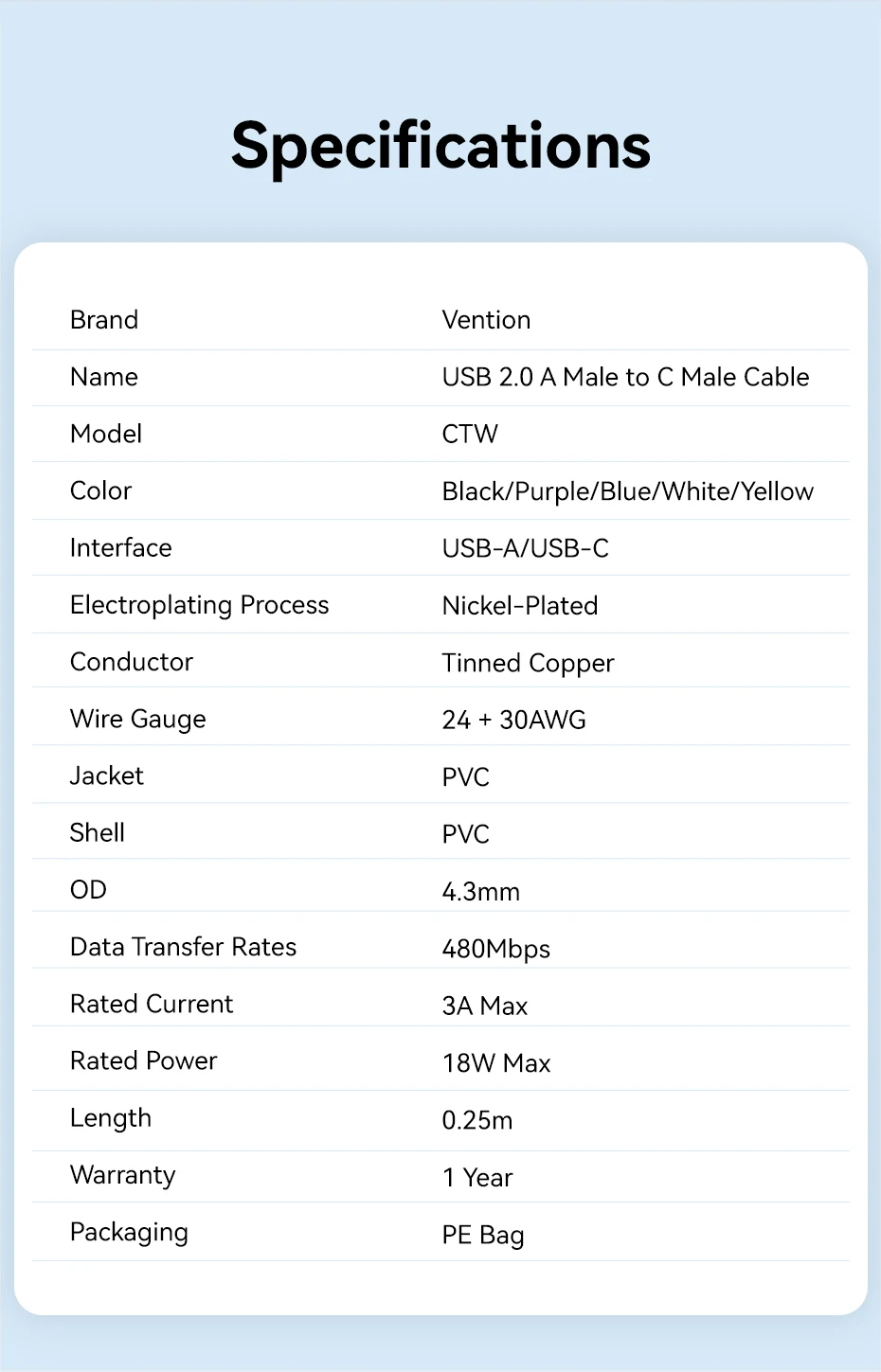Click the Electroplating Process label
This screenshot has height=1372, width=881.
[x=199, y=605]
